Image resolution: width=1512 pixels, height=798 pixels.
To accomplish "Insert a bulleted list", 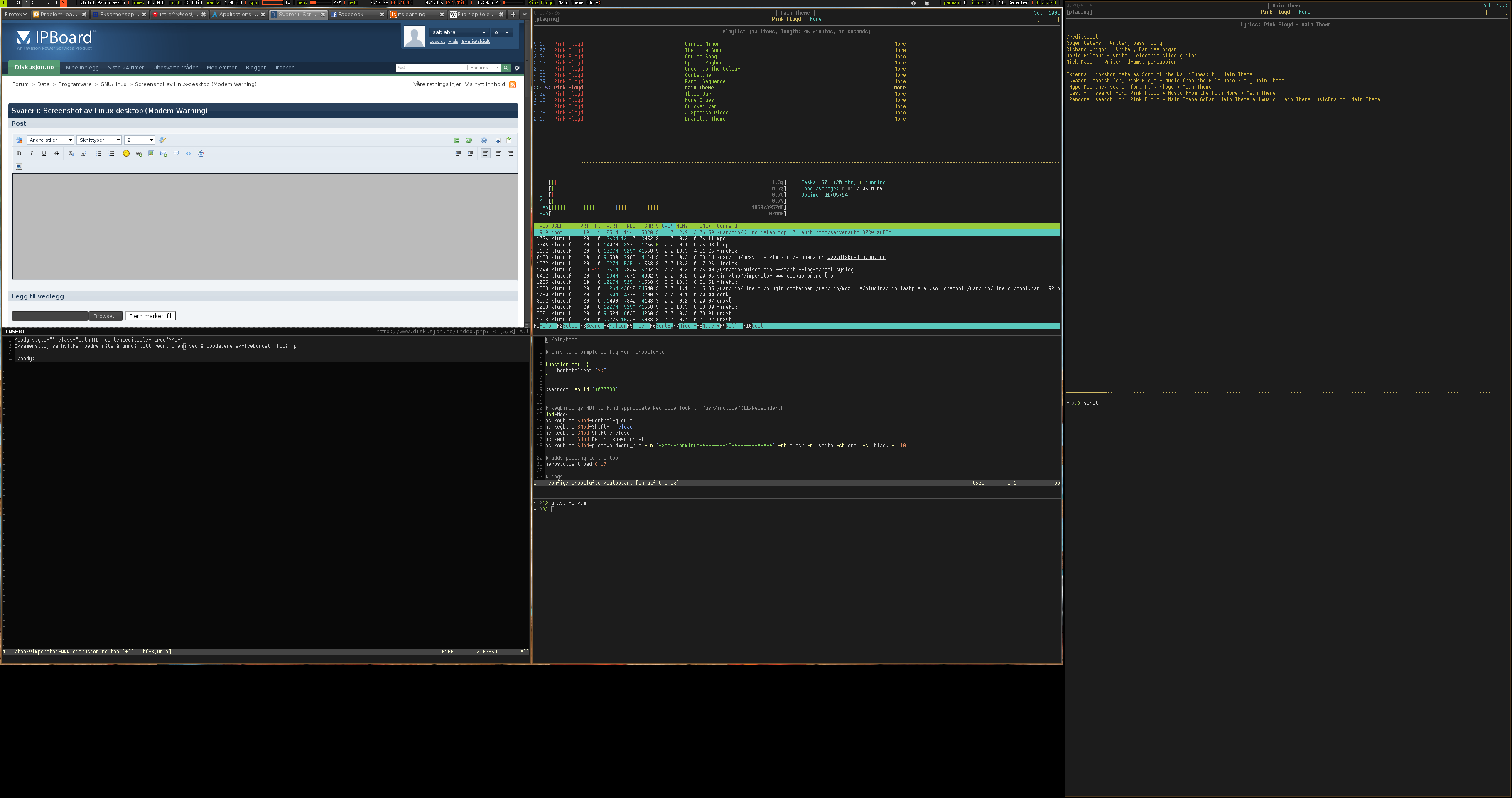I will coord(98,153).
